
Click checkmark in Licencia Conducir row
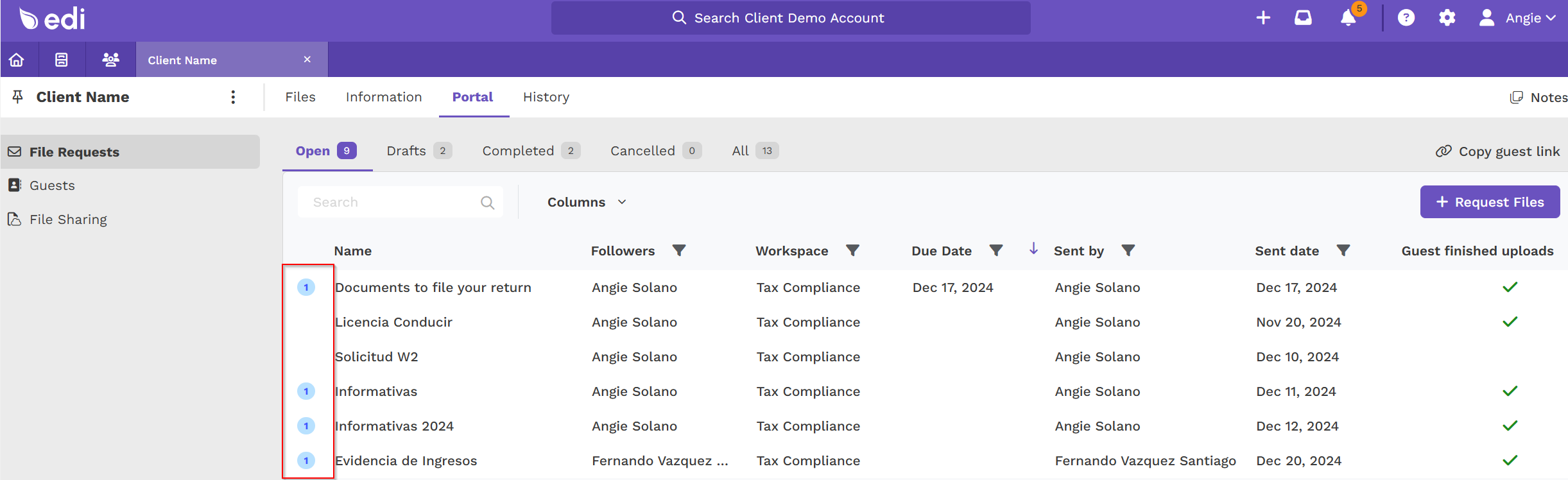(1510, 322)
